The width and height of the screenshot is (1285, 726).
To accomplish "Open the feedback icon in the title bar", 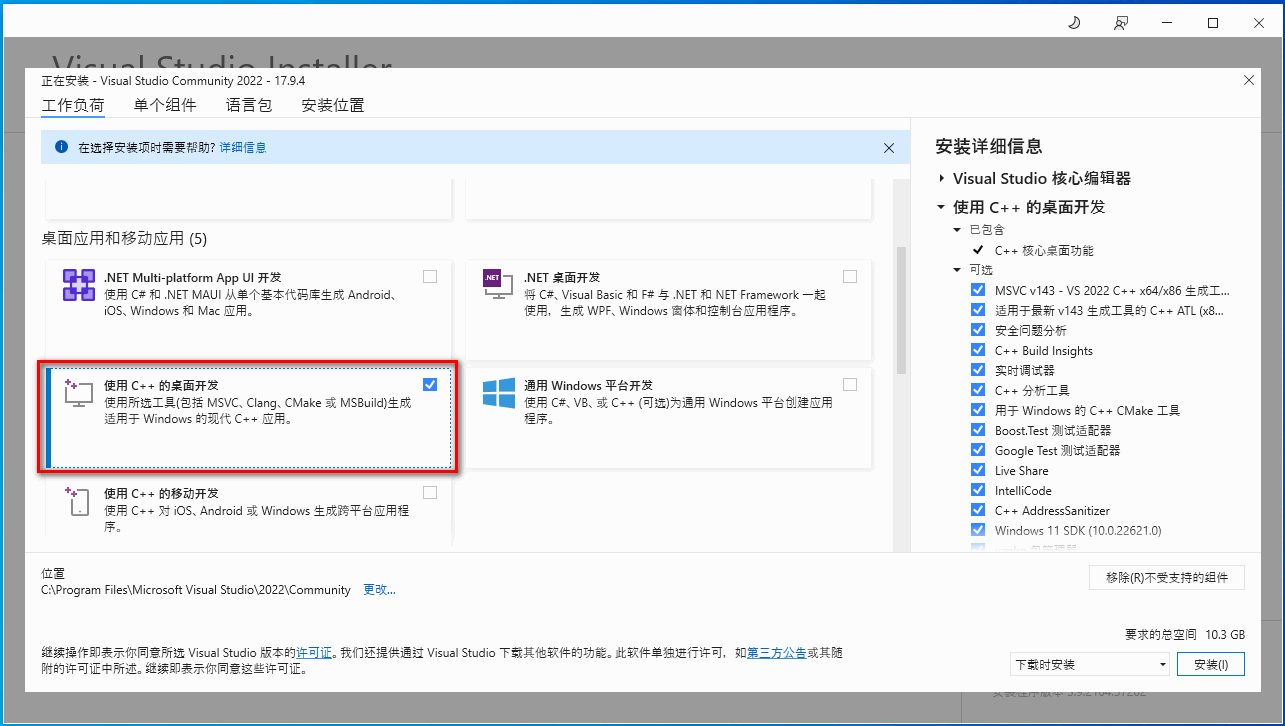I will coord(1120,21).
